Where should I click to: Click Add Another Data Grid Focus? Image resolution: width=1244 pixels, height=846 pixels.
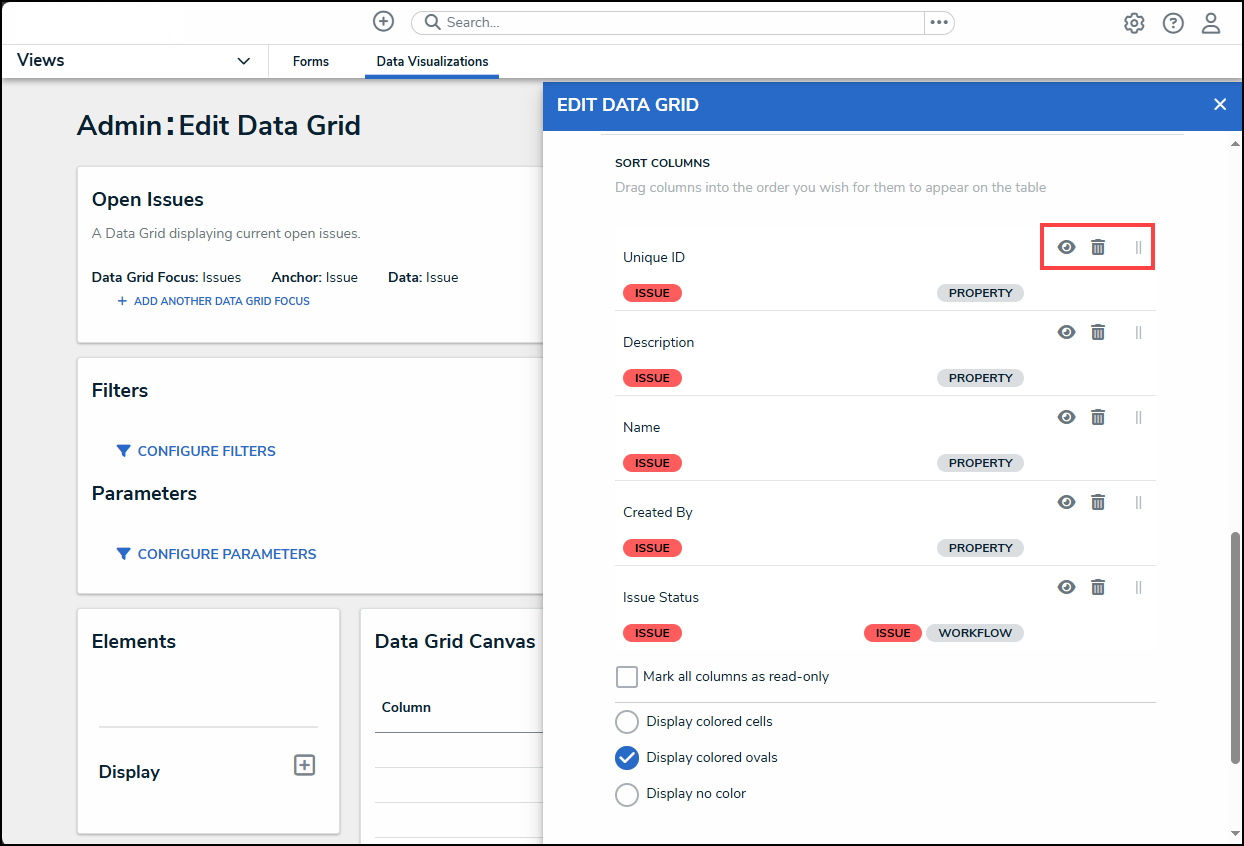click(221, 301)
